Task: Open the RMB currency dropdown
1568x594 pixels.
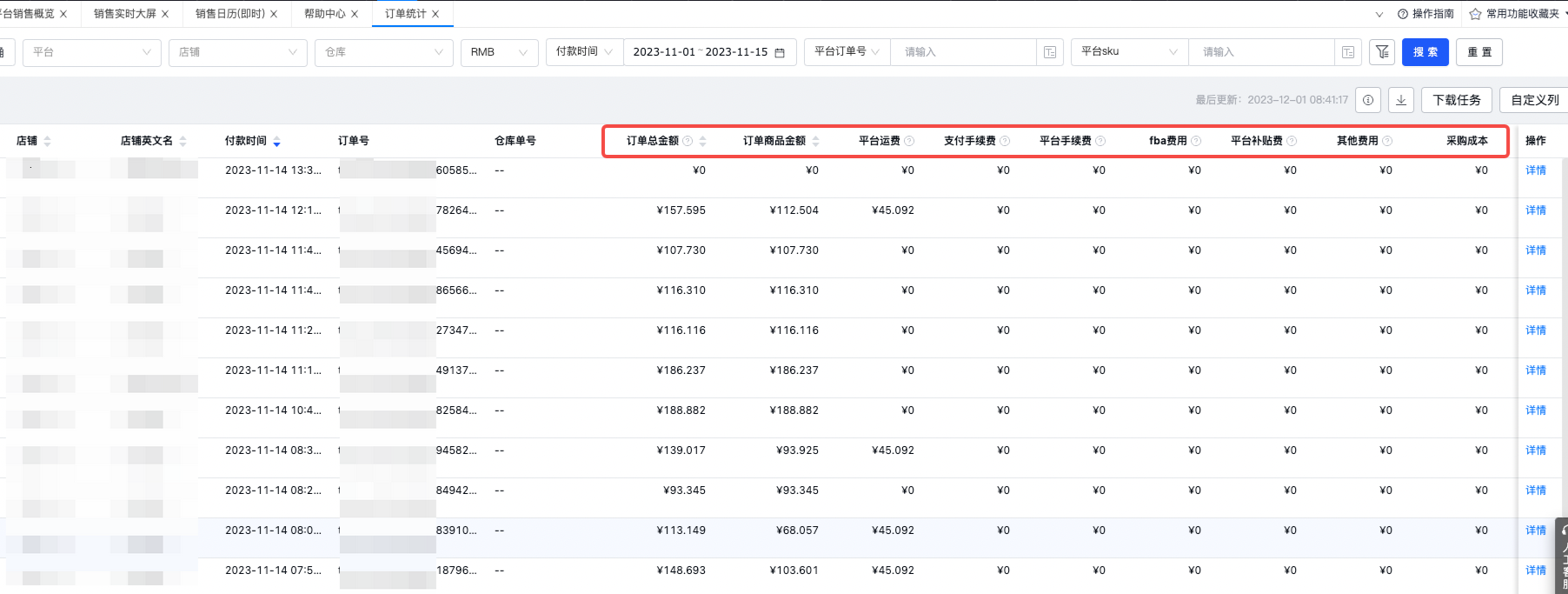Action: (499, 52)
